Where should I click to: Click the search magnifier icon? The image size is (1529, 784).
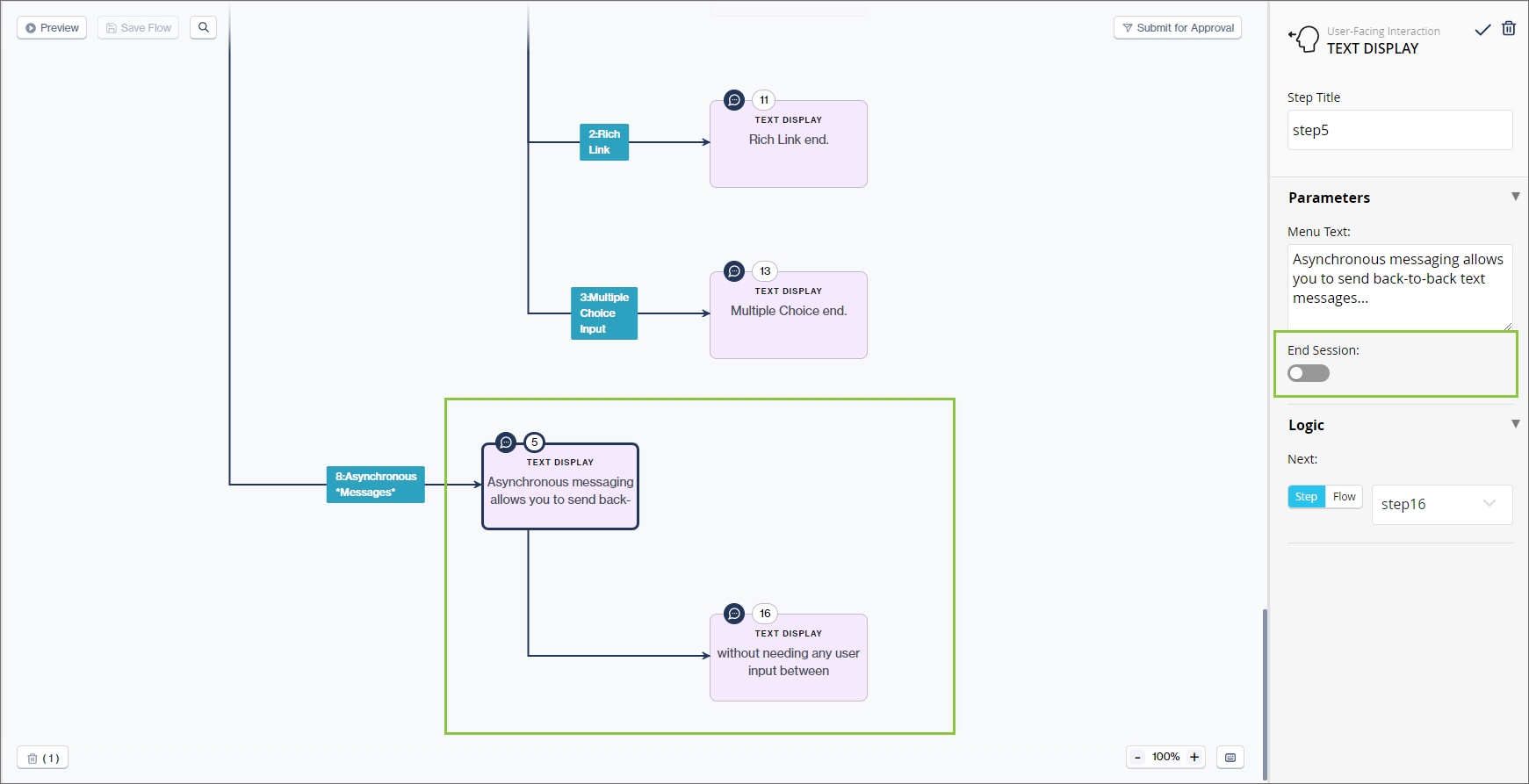[x=203, y=27]
